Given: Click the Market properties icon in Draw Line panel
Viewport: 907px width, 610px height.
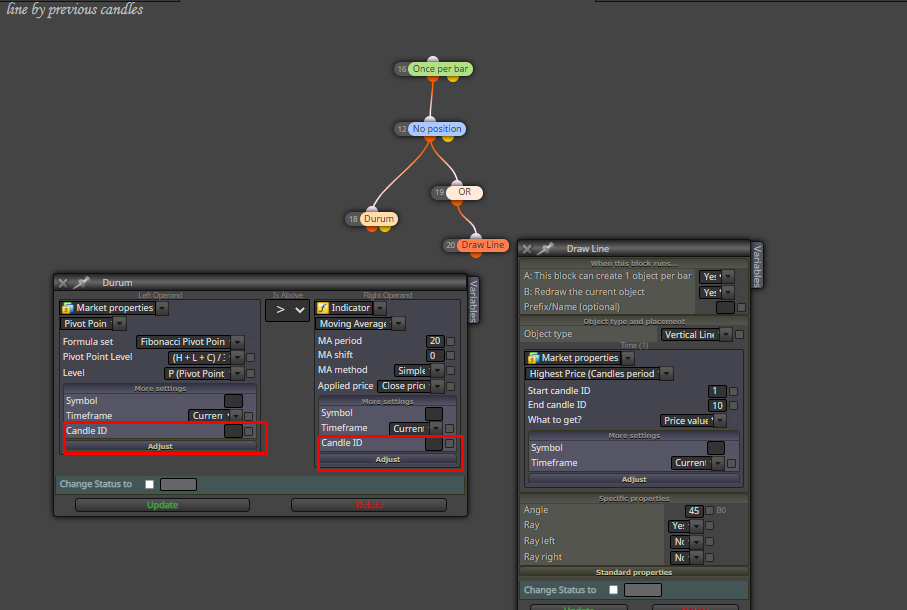Looking at the screenshot, I should click(x=533, y=358).
